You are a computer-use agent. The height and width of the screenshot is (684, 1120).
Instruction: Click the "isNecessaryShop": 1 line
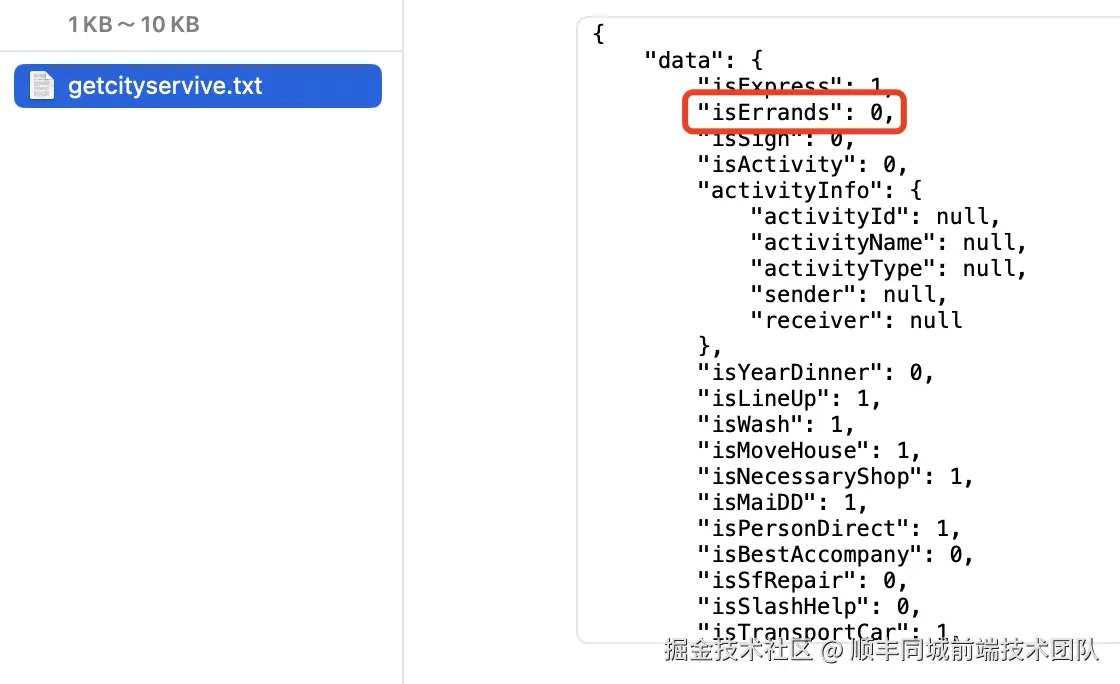tap(835, 476)
